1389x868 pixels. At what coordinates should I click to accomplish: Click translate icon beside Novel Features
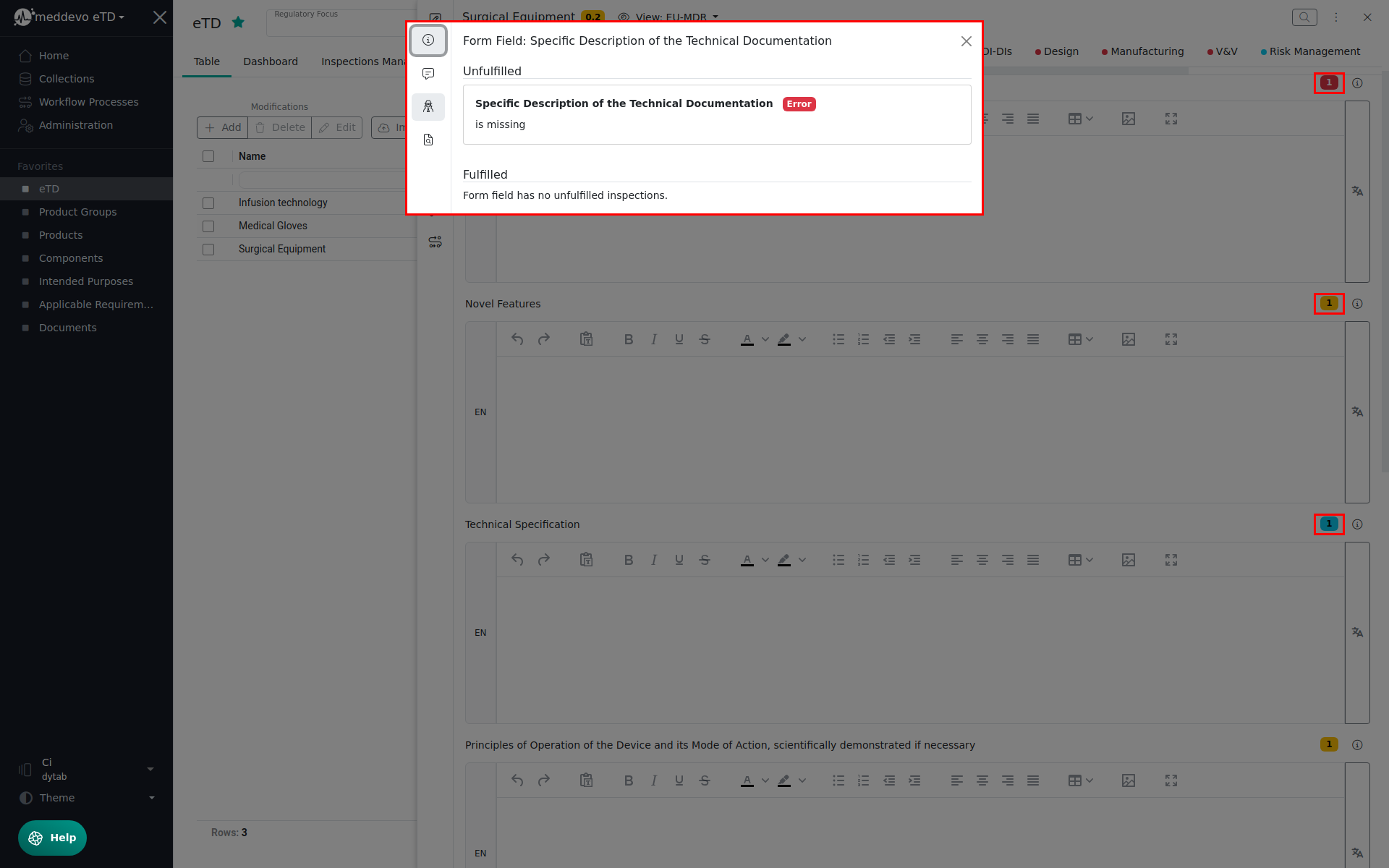tap(1357, 412)
